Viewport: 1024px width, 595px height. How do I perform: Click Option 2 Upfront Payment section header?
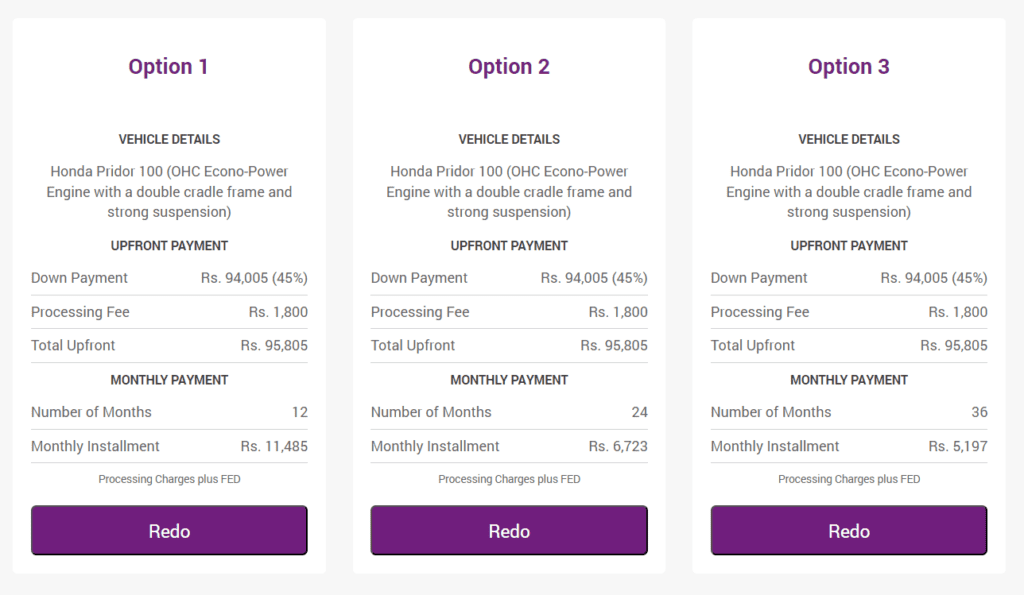point(509,246)
